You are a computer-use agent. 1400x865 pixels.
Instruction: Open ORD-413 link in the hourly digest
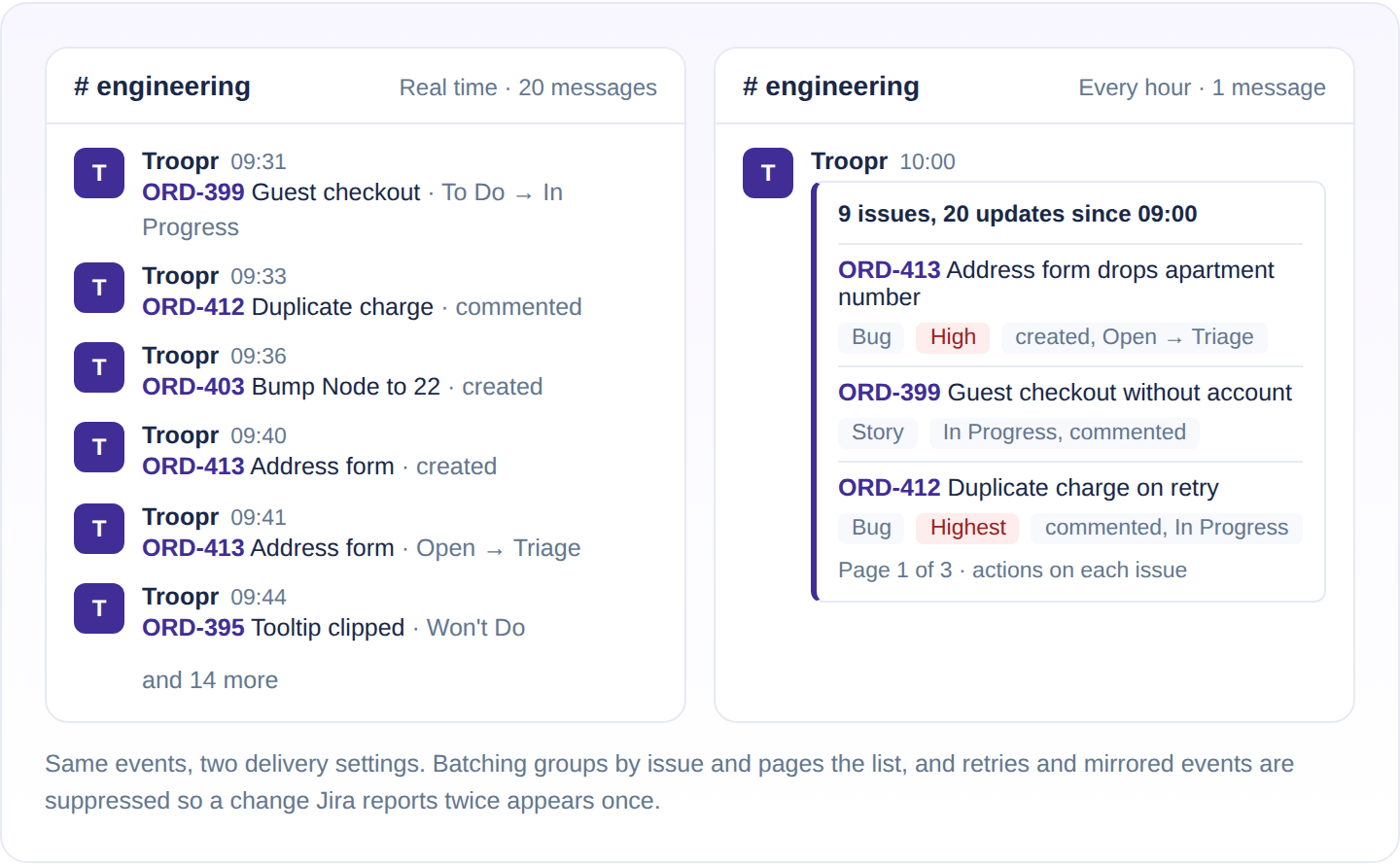tap(890, 270)
